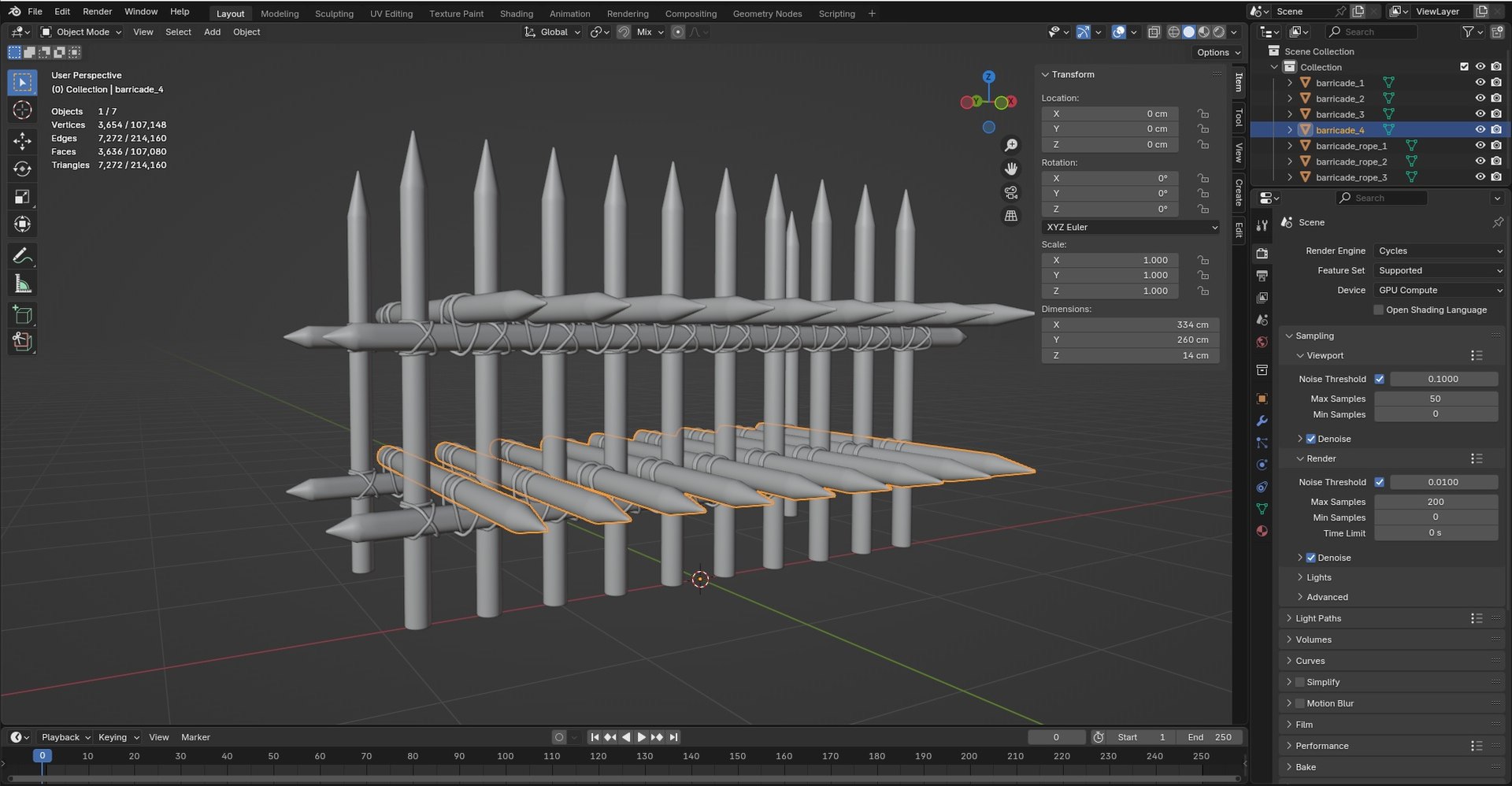Viewport: 1512px width, 786px height.
Task: Open the View Layer properties tab icon
Action: pos(1262,298)
